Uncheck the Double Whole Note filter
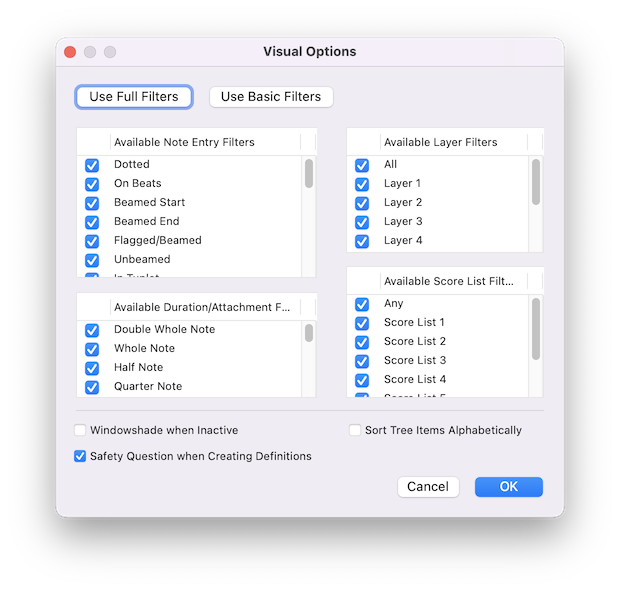This screenshot has width=620, height=591. tap(92, 330)
